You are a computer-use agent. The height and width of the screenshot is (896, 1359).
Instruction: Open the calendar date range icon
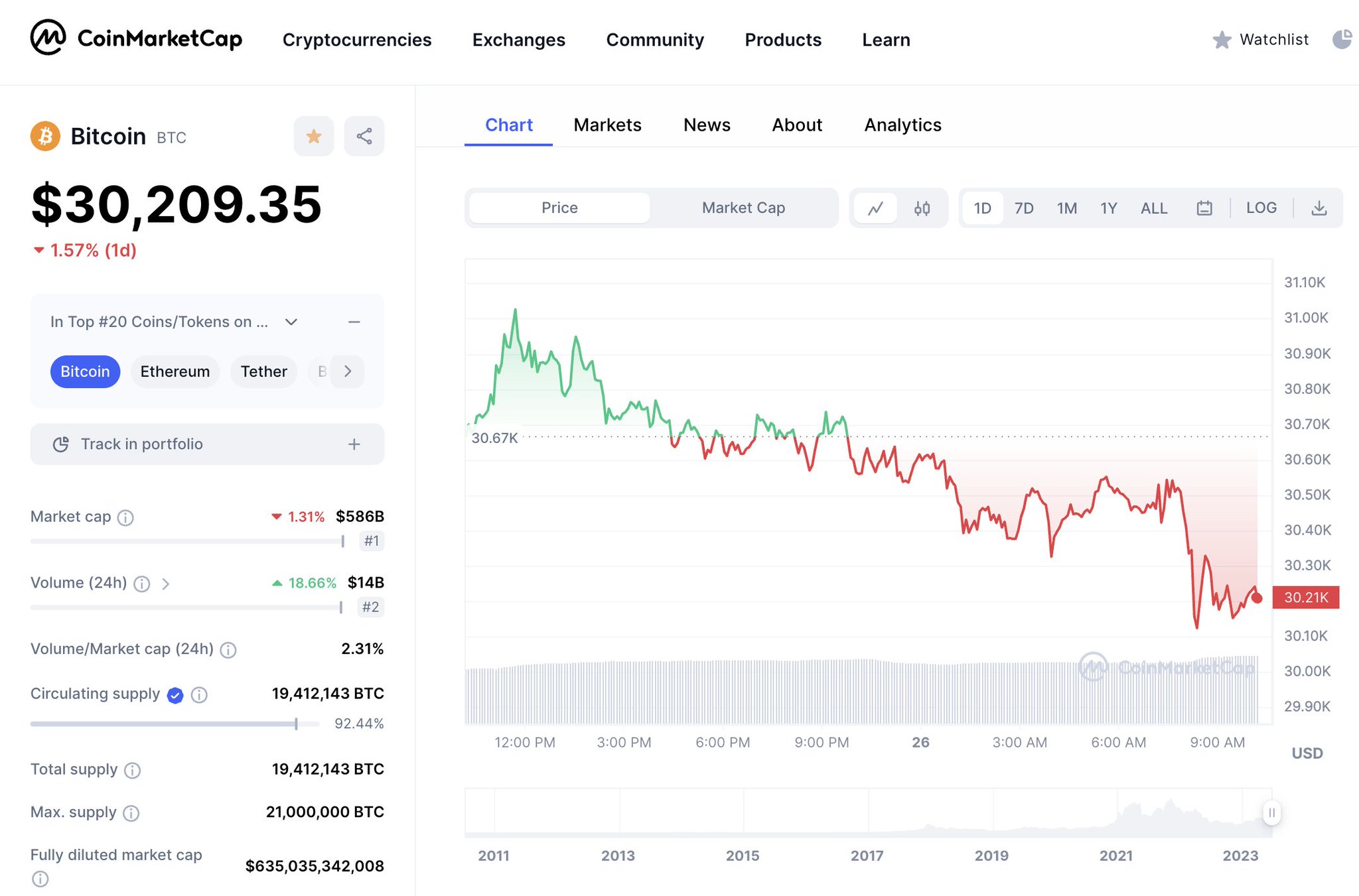pos(1204,208)
